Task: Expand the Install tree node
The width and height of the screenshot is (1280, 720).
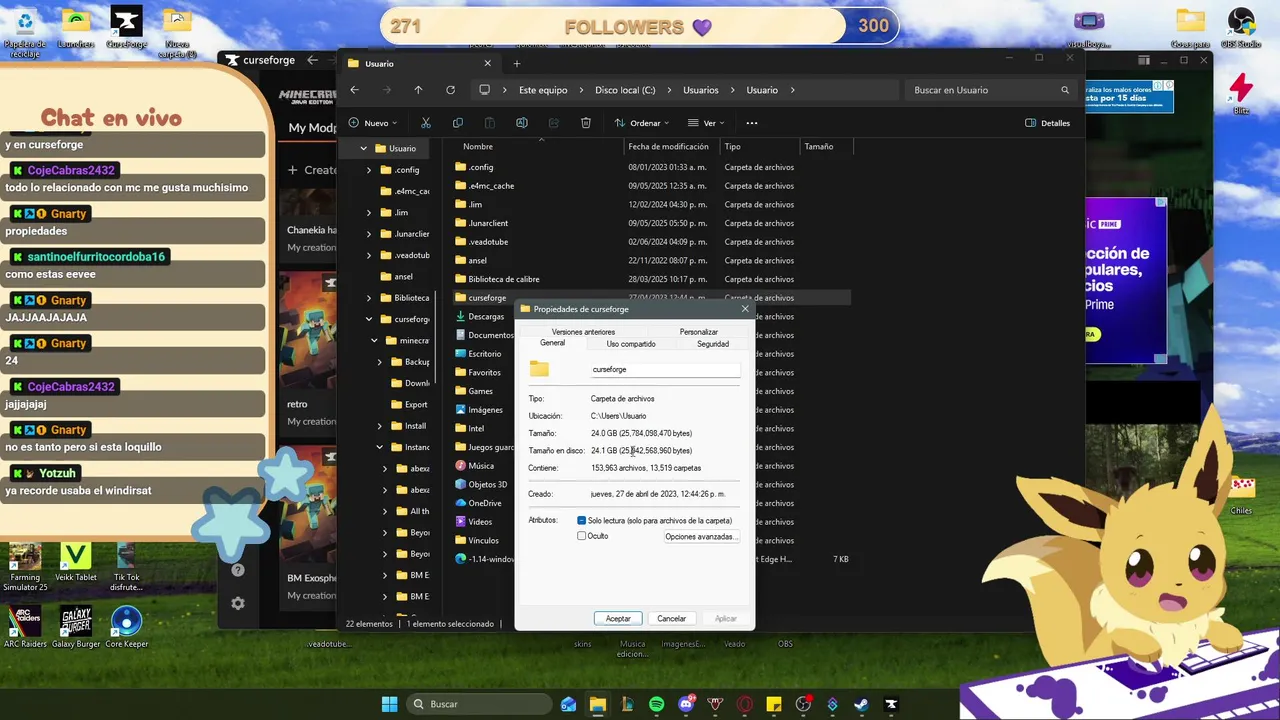Action: click(380, 426)
